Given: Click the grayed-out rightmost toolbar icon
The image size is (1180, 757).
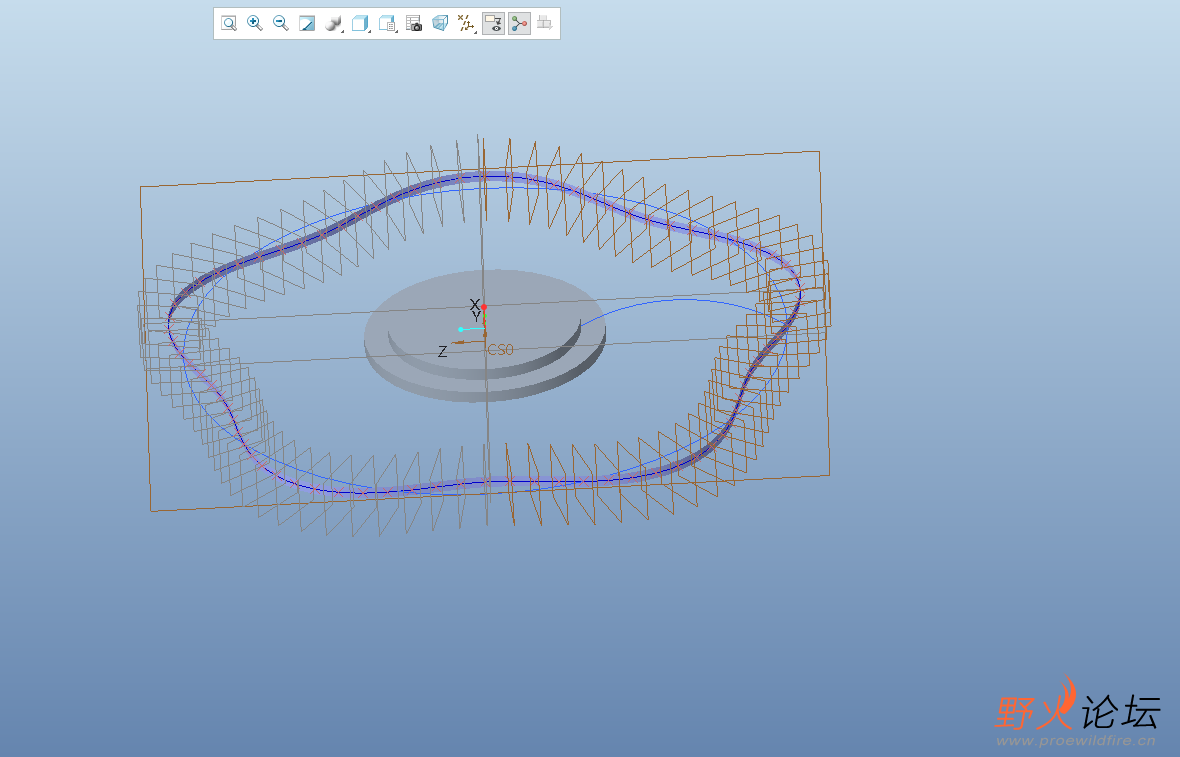Looking at the screenshot, I should point(544,23).
